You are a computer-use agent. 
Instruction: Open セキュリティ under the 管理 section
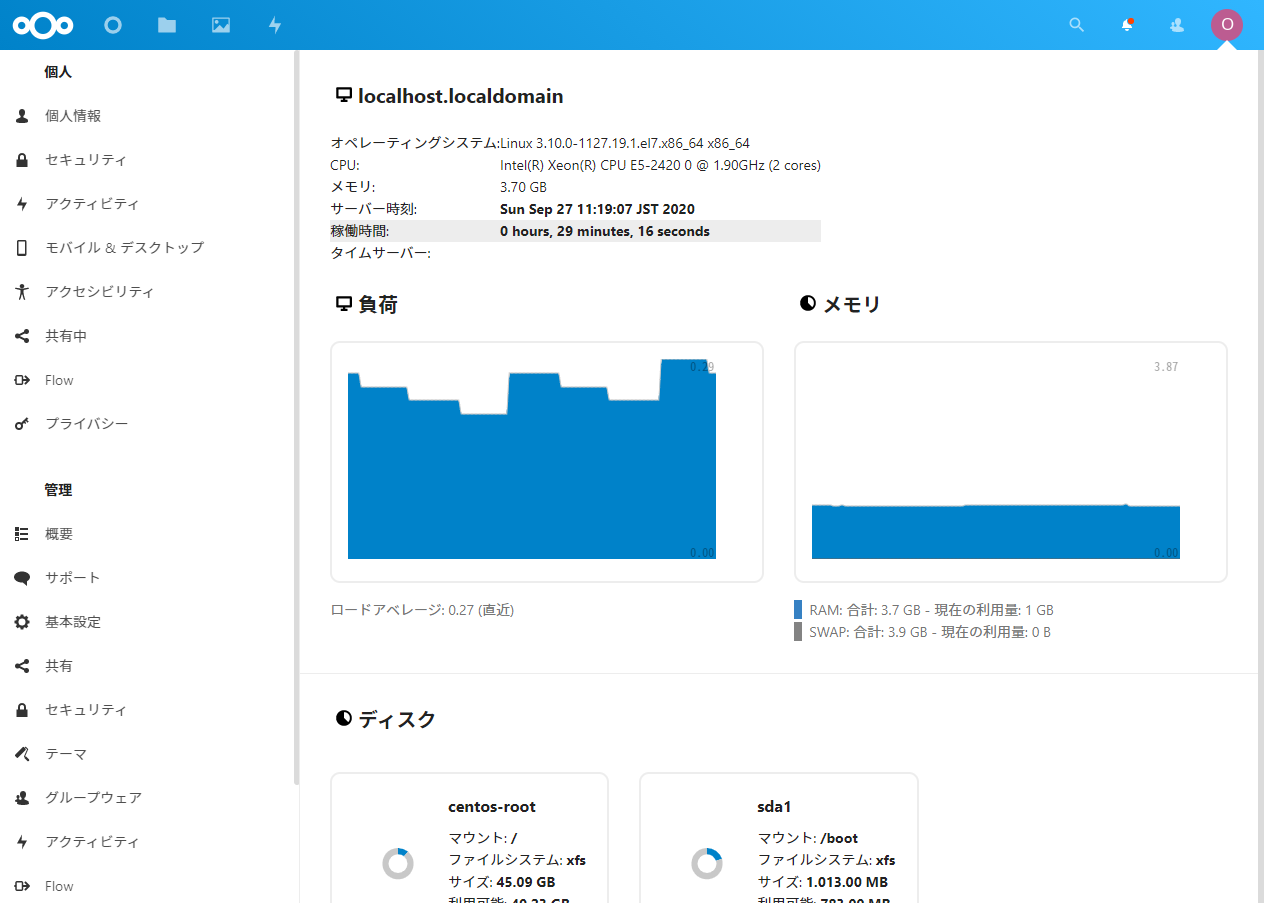pyautogui.click(x=86, y=710)
